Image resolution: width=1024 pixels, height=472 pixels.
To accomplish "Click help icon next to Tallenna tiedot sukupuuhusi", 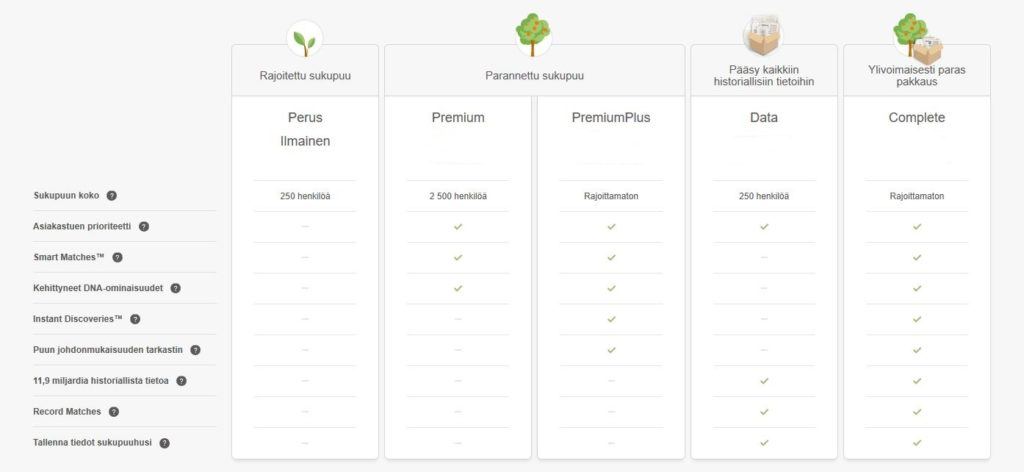I will click(165, 443).
